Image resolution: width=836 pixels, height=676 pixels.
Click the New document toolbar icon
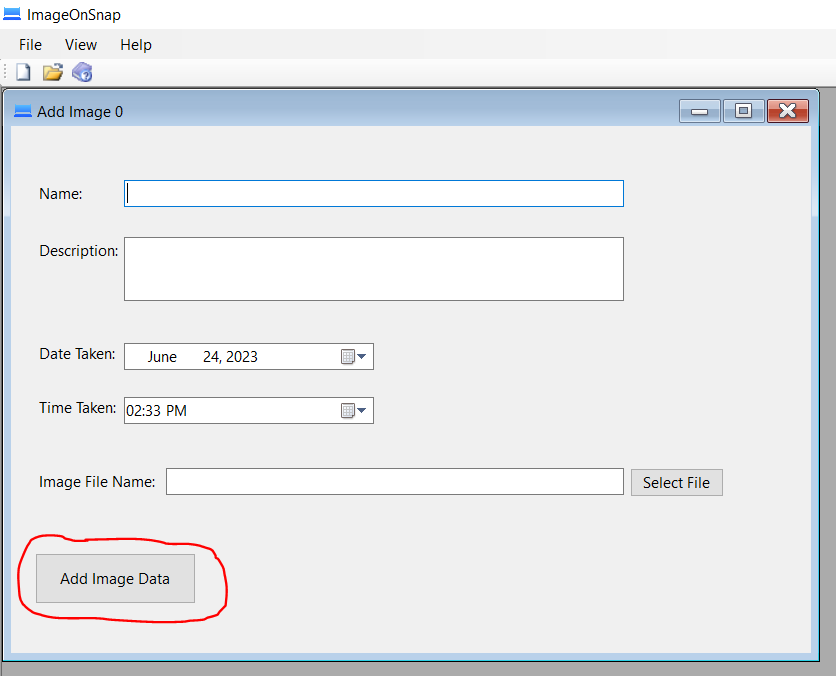point(23,72)
